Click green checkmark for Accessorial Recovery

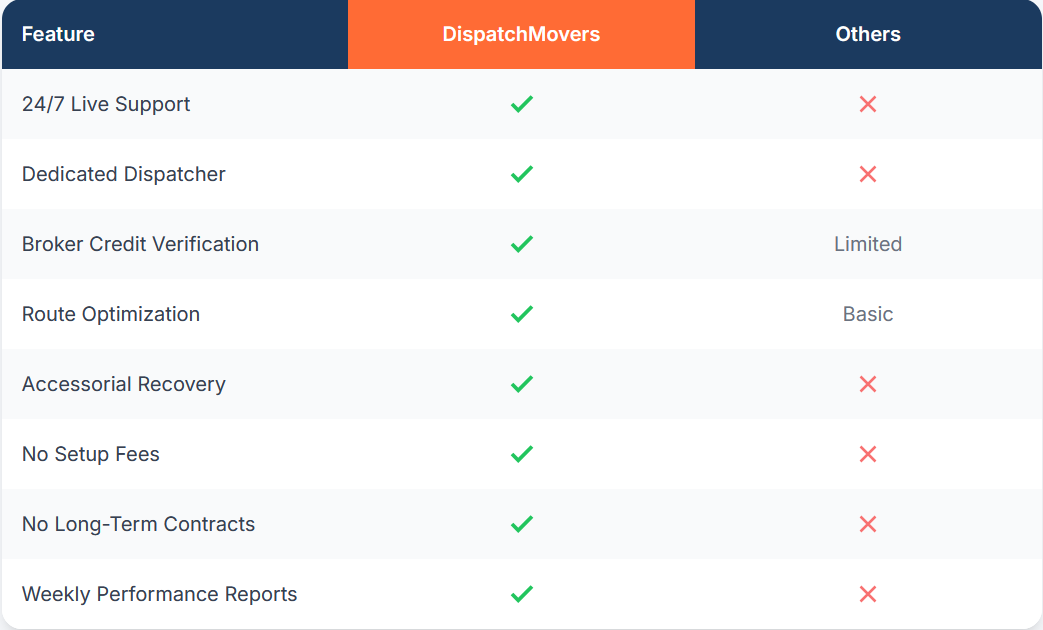coord(521,384)
